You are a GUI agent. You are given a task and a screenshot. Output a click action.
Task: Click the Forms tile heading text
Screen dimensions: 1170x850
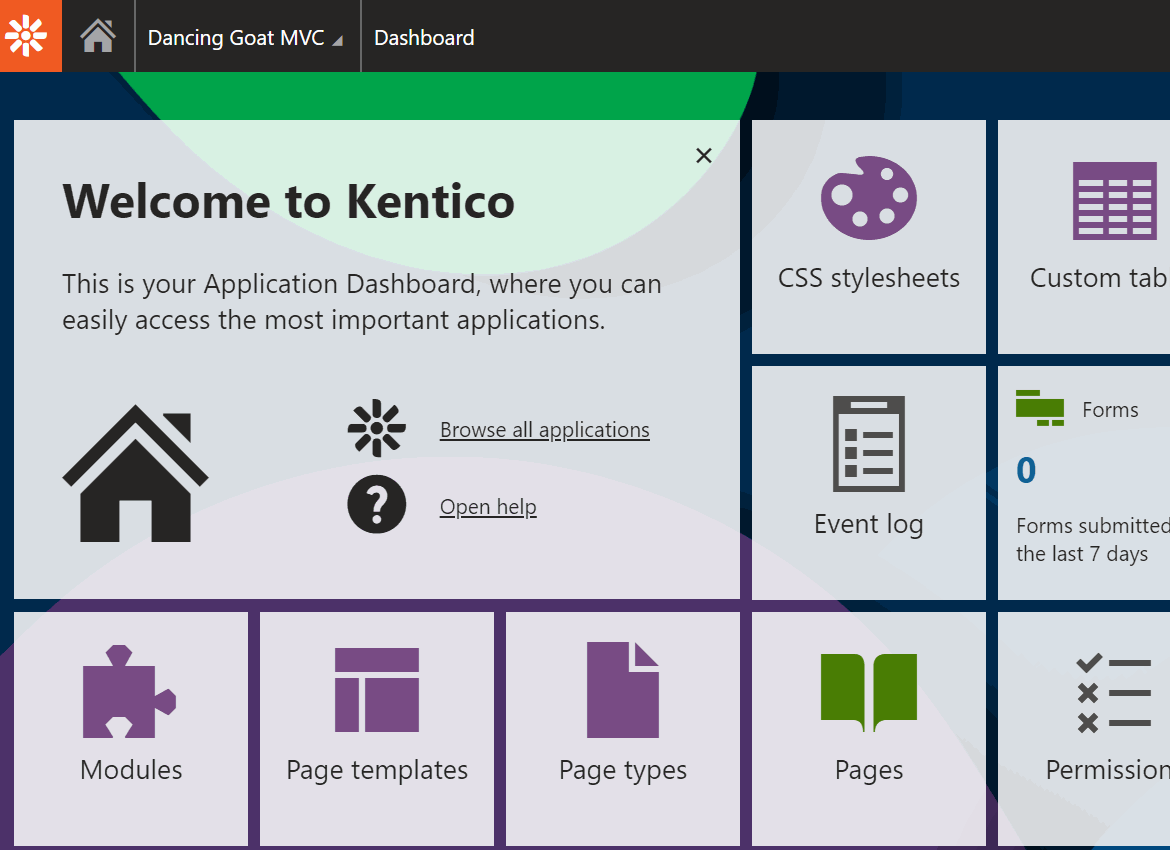pyautogui.click(x=1110, y=410)
